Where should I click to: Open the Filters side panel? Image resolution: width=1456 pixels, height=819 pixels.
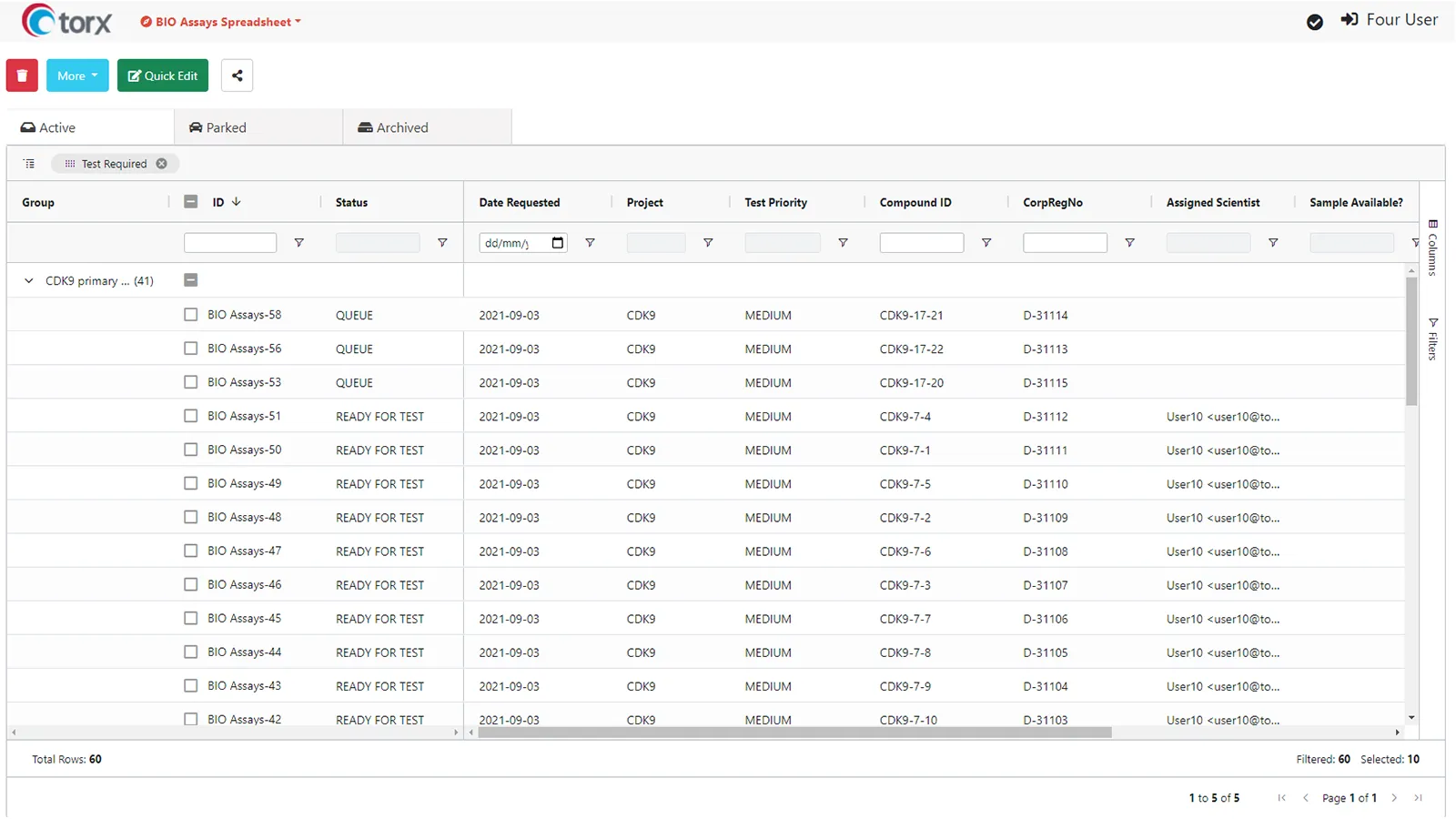(x=1432, y=339)
